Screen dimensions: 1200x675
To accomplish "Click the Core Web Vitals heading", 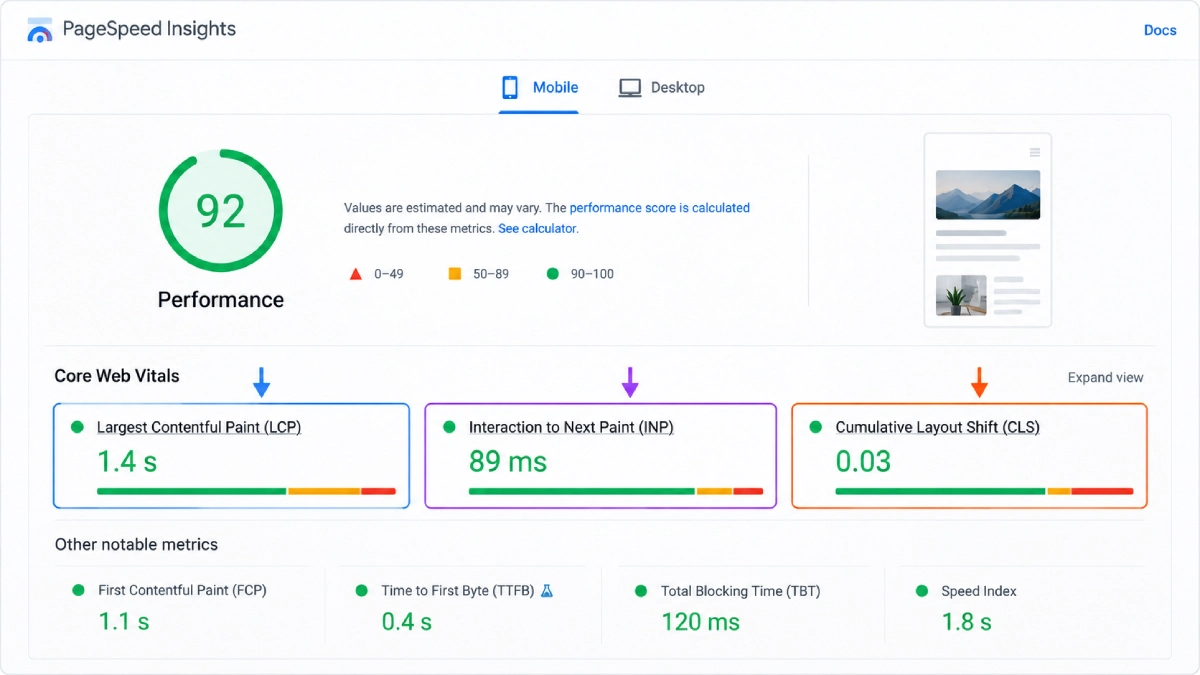I will [117, 376].
